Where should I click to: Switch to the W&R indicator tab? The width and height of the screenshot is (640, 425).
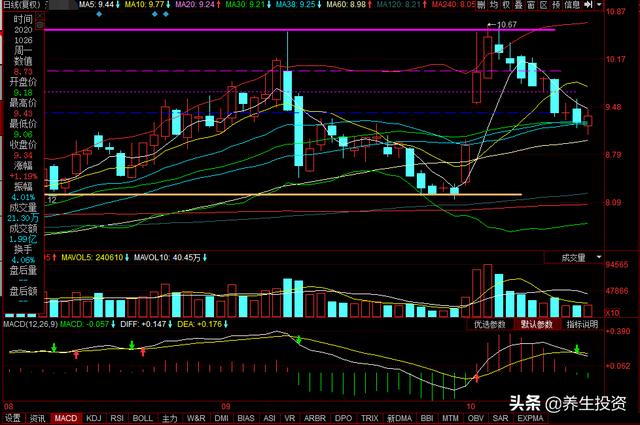(x=196, y=418)
